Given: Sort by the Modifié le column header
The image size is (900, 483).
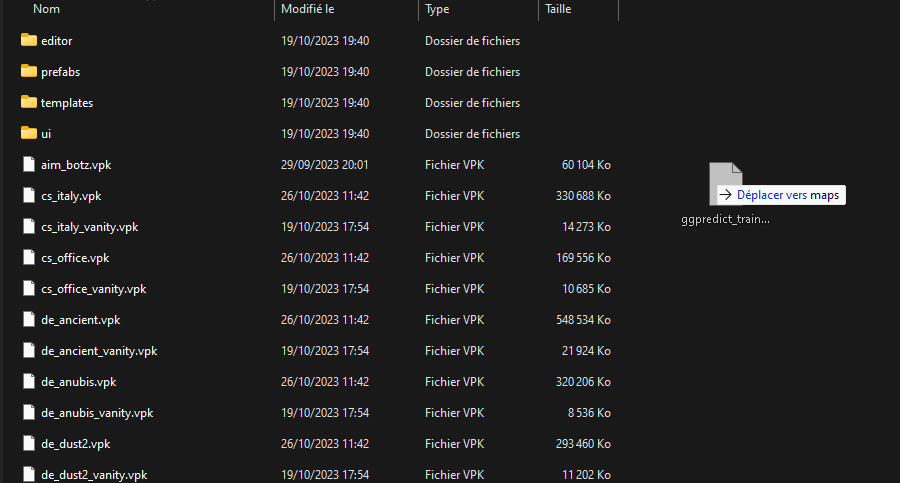Looking at the screenshot, I should click(x=308, y=9).
